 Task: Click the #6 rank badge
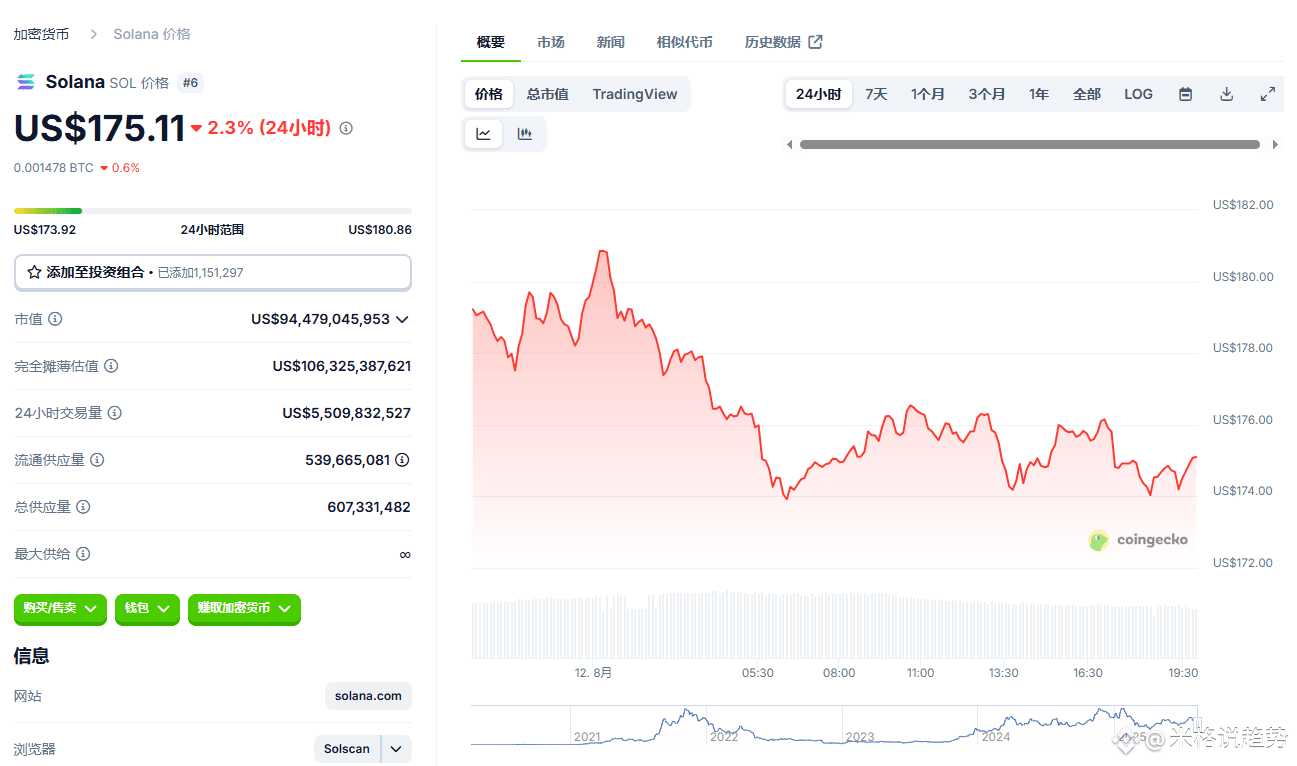tap(190, 83)
